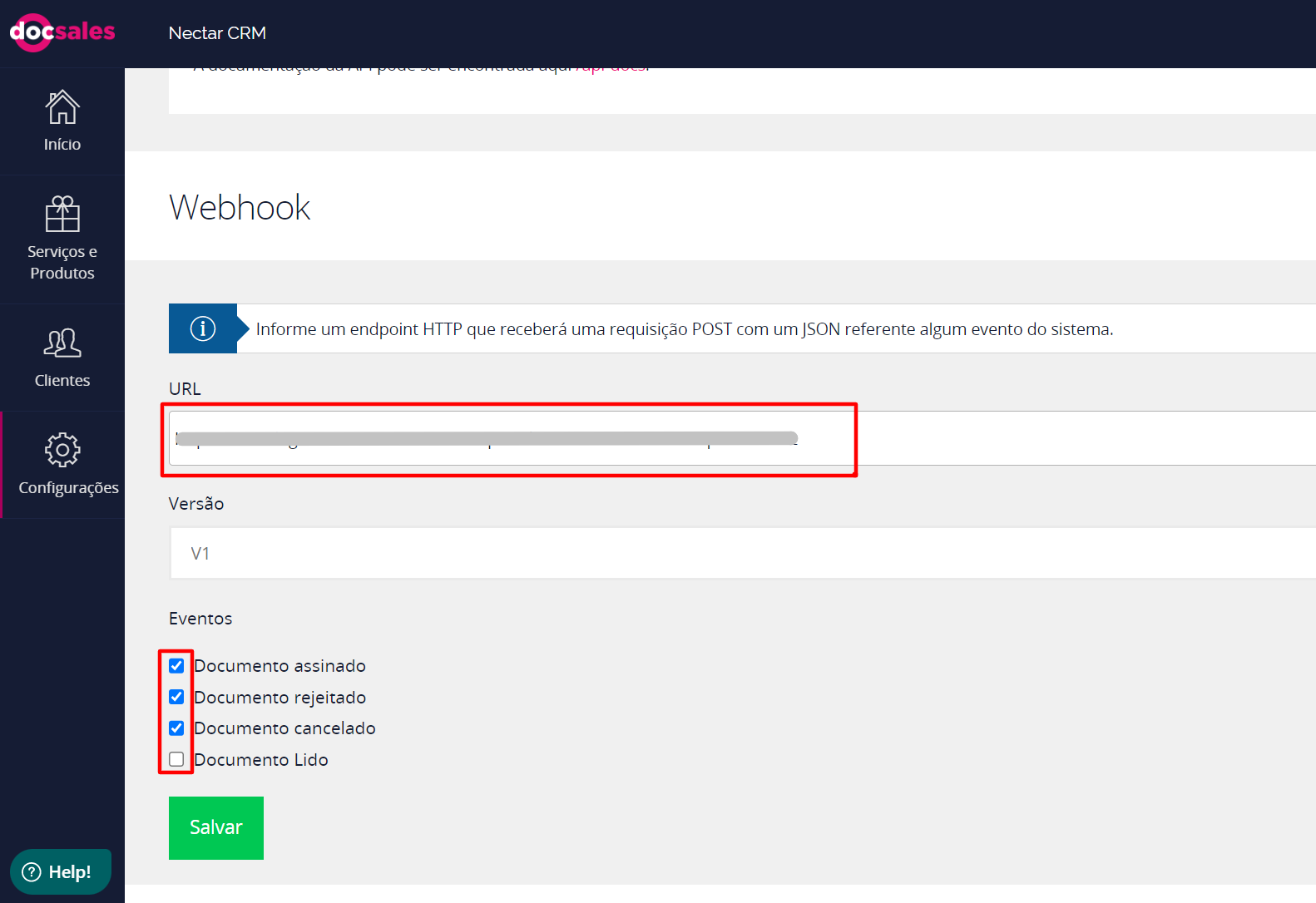Click the Webhook section heading

[x=240, y=207]
